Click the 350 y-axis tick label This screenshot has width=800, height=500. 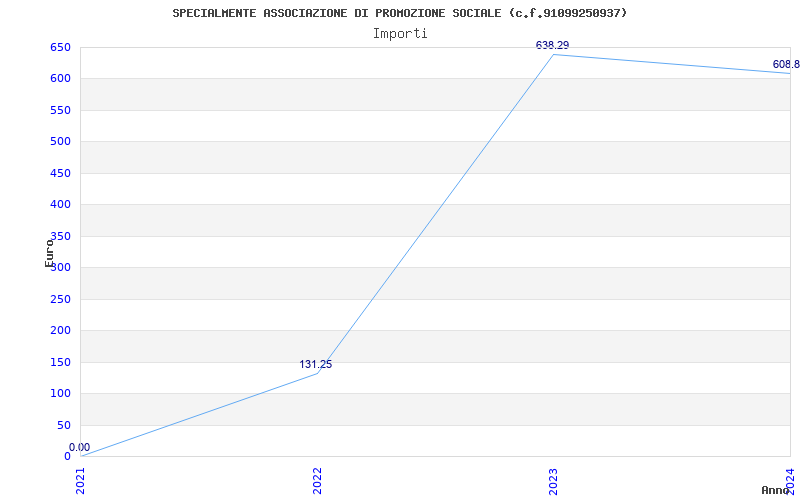pos(60,236)
